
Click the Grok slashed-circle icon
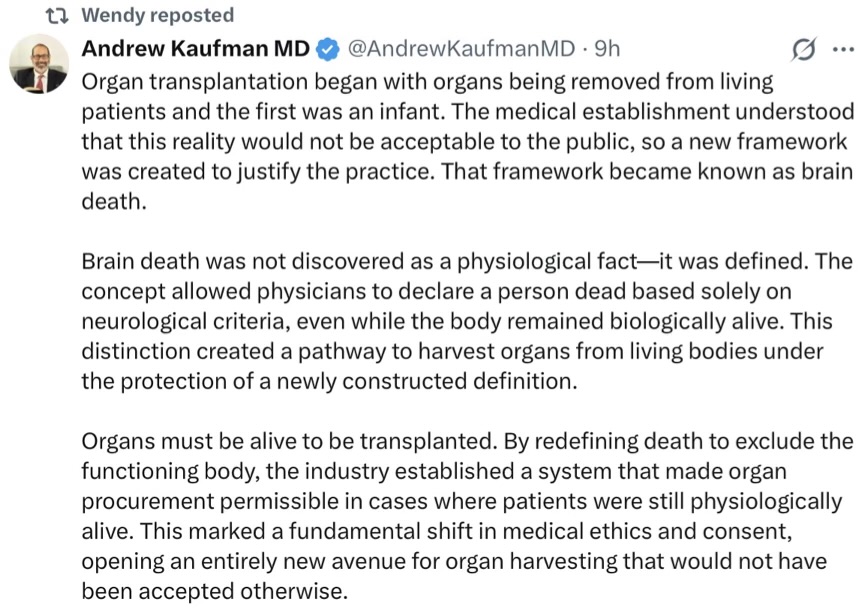coord(803,49)
